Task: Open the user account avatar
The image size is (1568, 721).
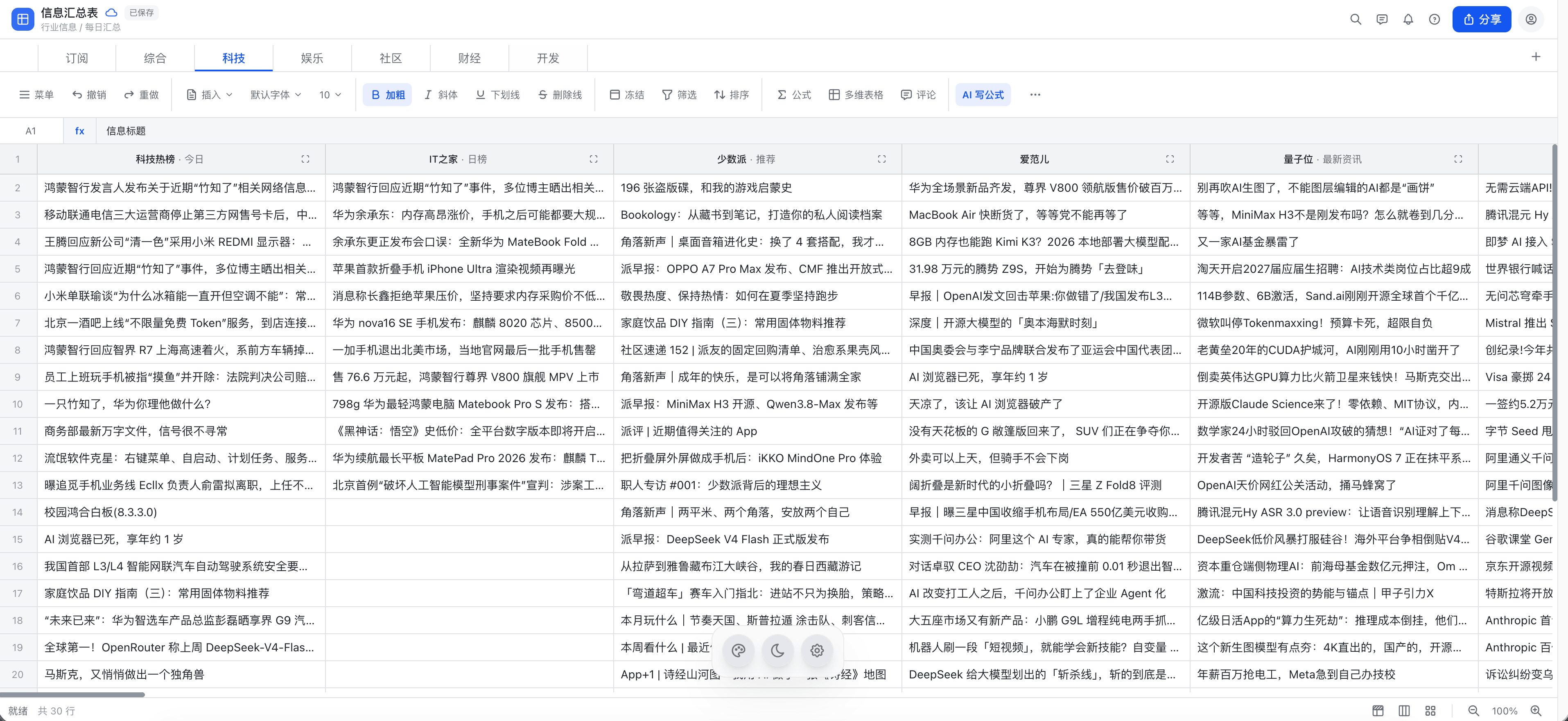Action: 1531,20
